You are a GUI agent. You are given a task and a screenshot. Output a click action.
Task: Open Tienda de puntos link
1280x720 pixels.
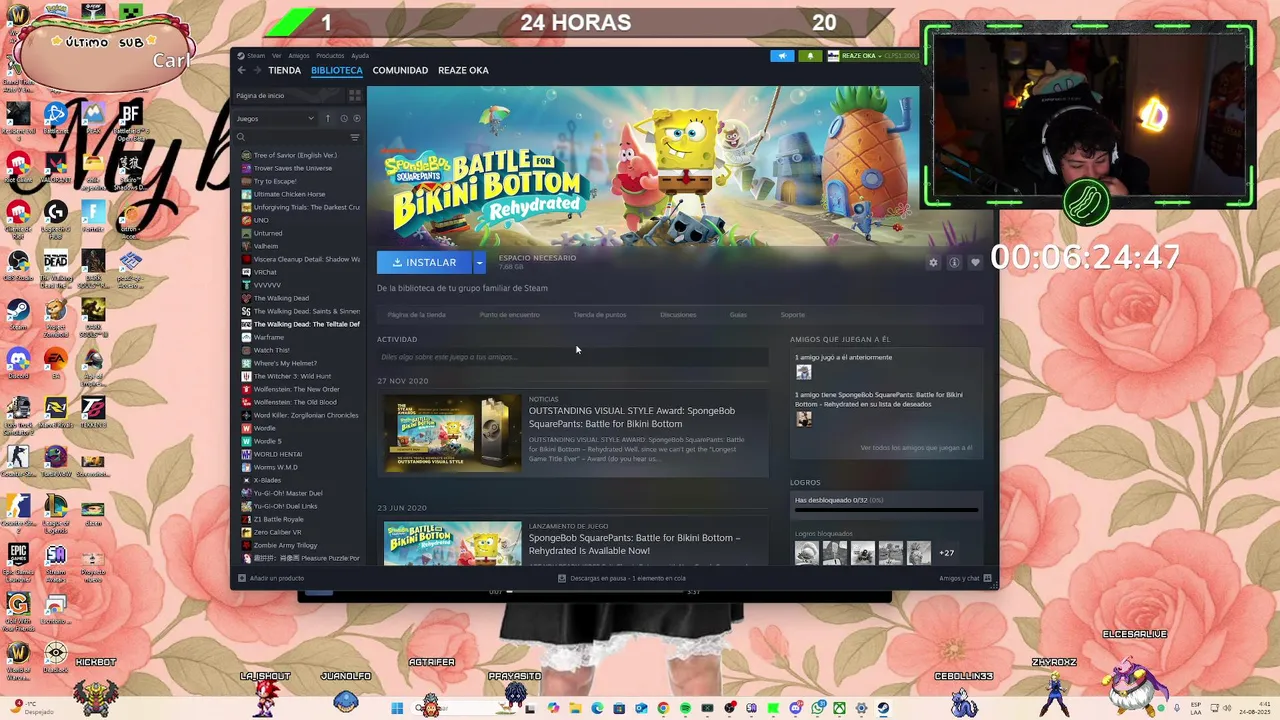coord(599,315)
